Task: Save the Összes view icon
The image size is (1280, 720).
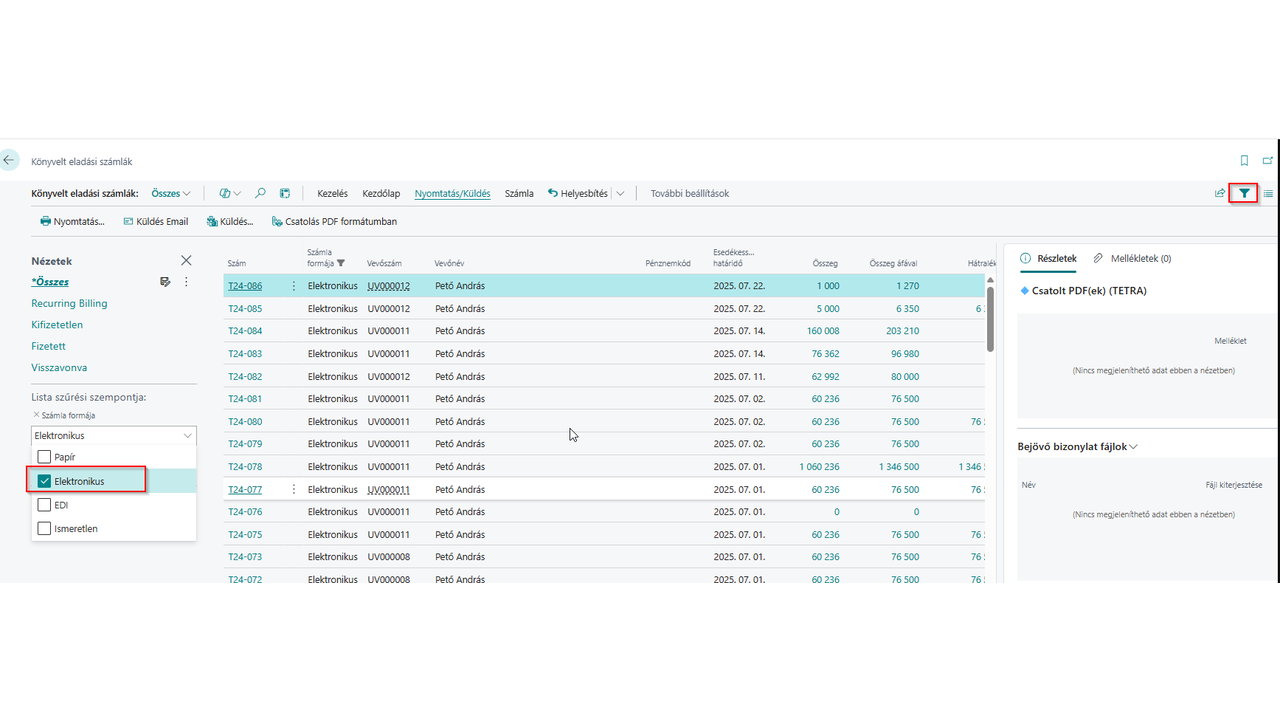Action: tap(165, 282)
